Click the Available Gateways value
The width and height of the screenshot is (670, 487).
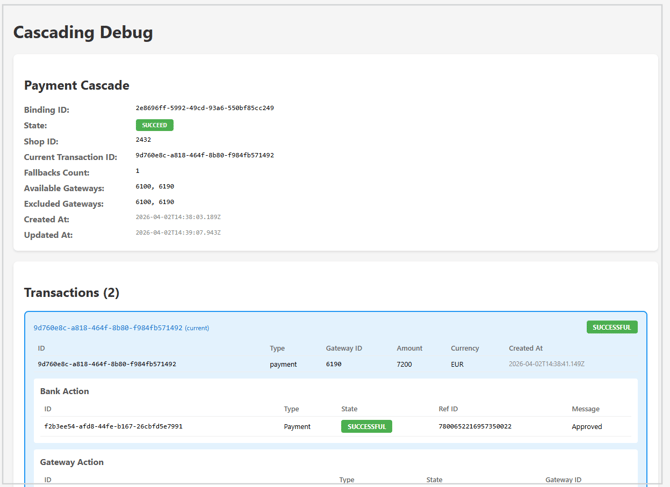click(x=155, y=187)
